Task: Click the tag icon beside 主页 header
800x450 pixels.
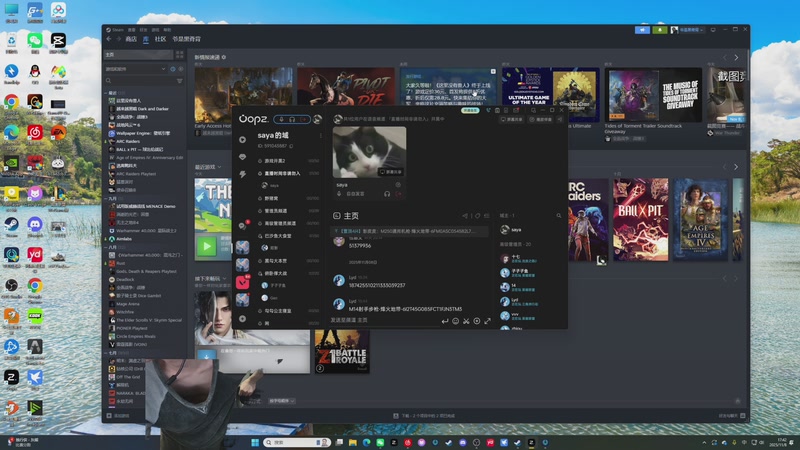Action: pos(478,216)
